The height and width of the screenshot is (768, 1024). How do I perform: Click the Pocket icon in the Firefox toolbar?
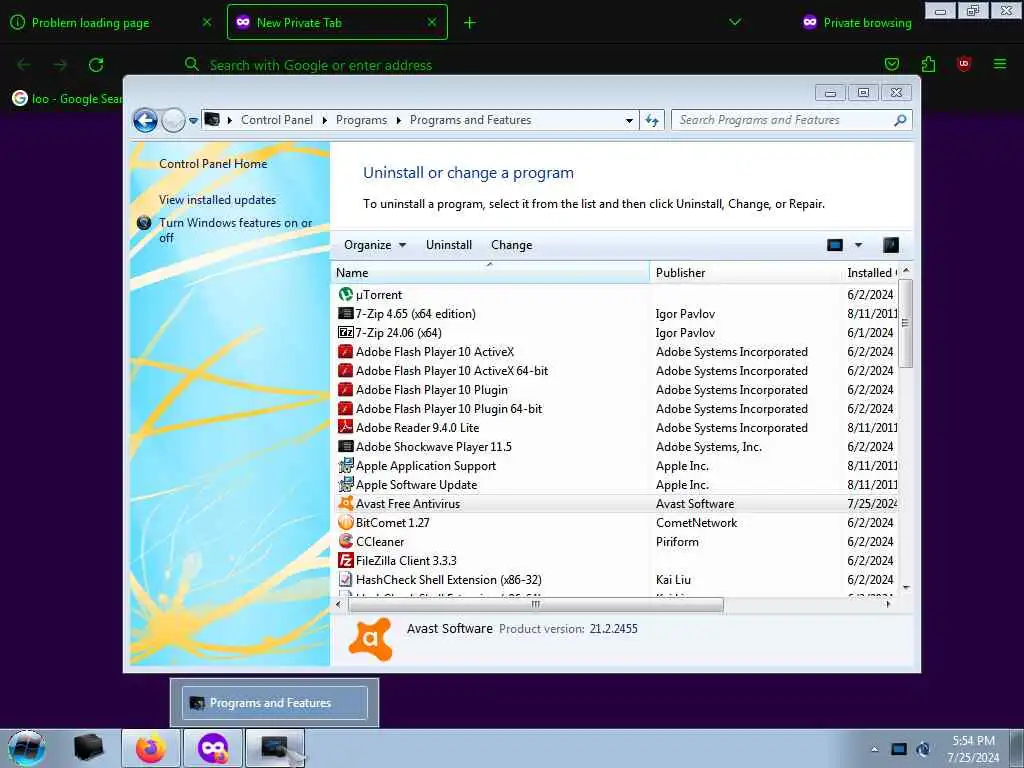pos(891,64)
